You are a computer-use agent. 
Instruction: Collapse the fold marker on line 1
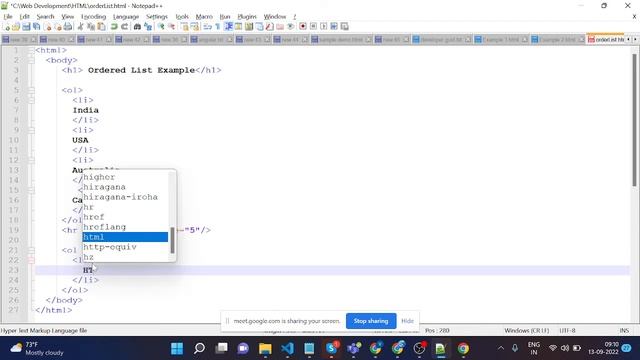coord(31,50)
